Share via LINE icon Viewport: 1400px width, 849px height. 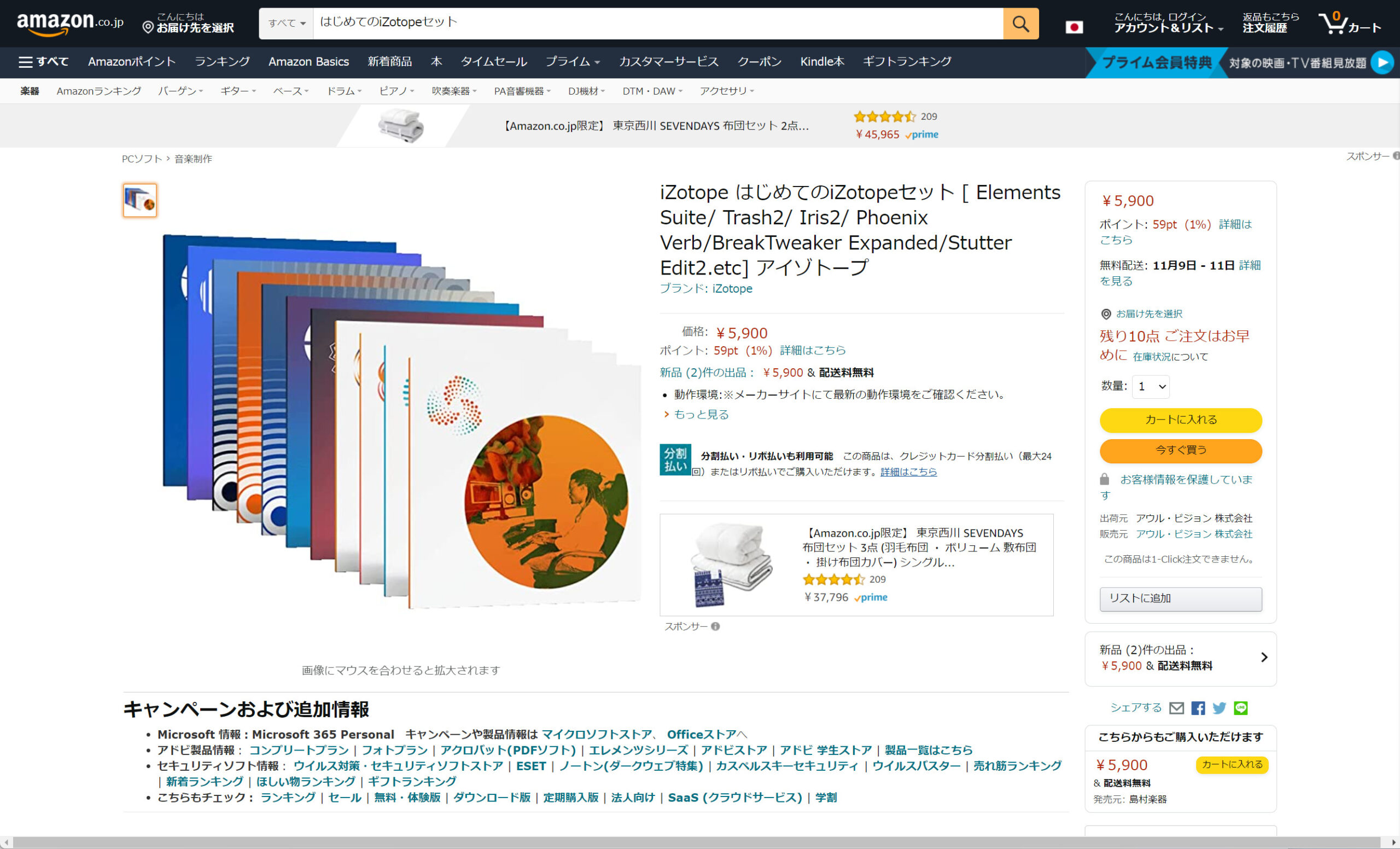point(1240,707)
